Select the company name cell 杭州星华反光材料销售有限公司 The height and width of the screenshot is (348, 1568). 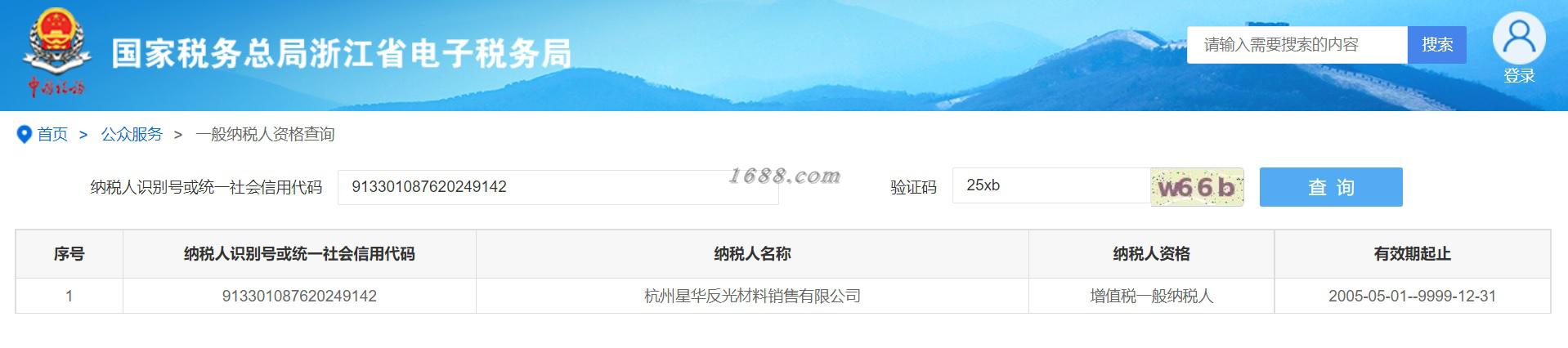[x=752, y=296]
